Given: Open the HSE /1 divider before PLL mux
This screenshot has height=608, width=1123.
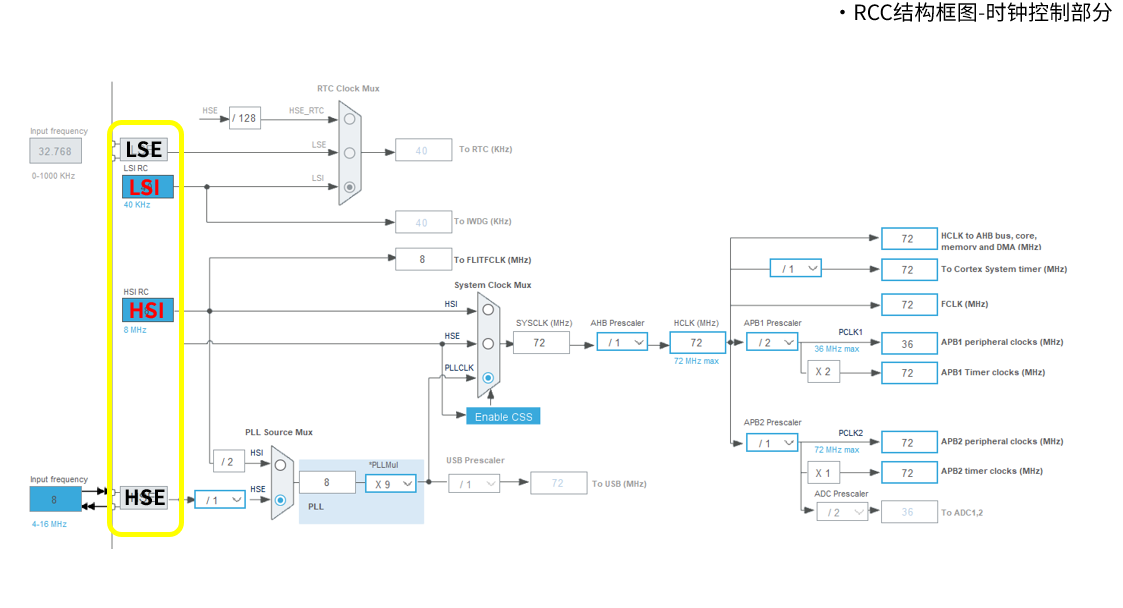Looking at the screenshot, I should click(220, 500).
